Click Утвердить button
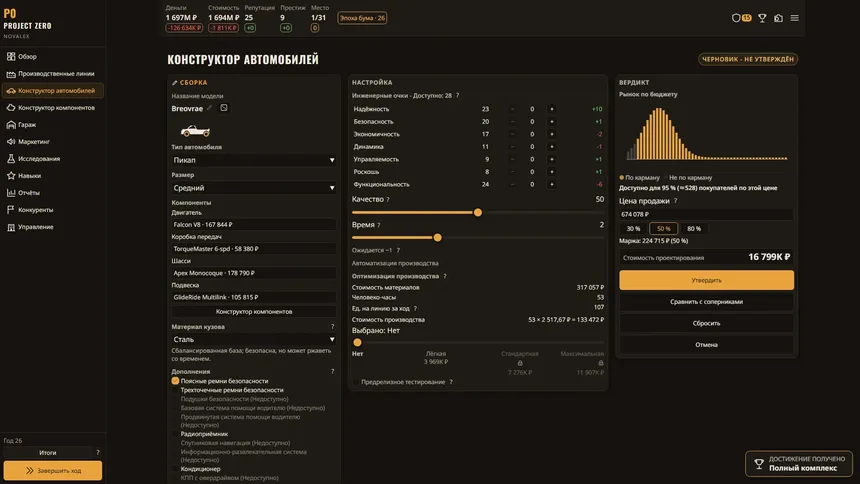The image size is (860, 484). point(706,280)
